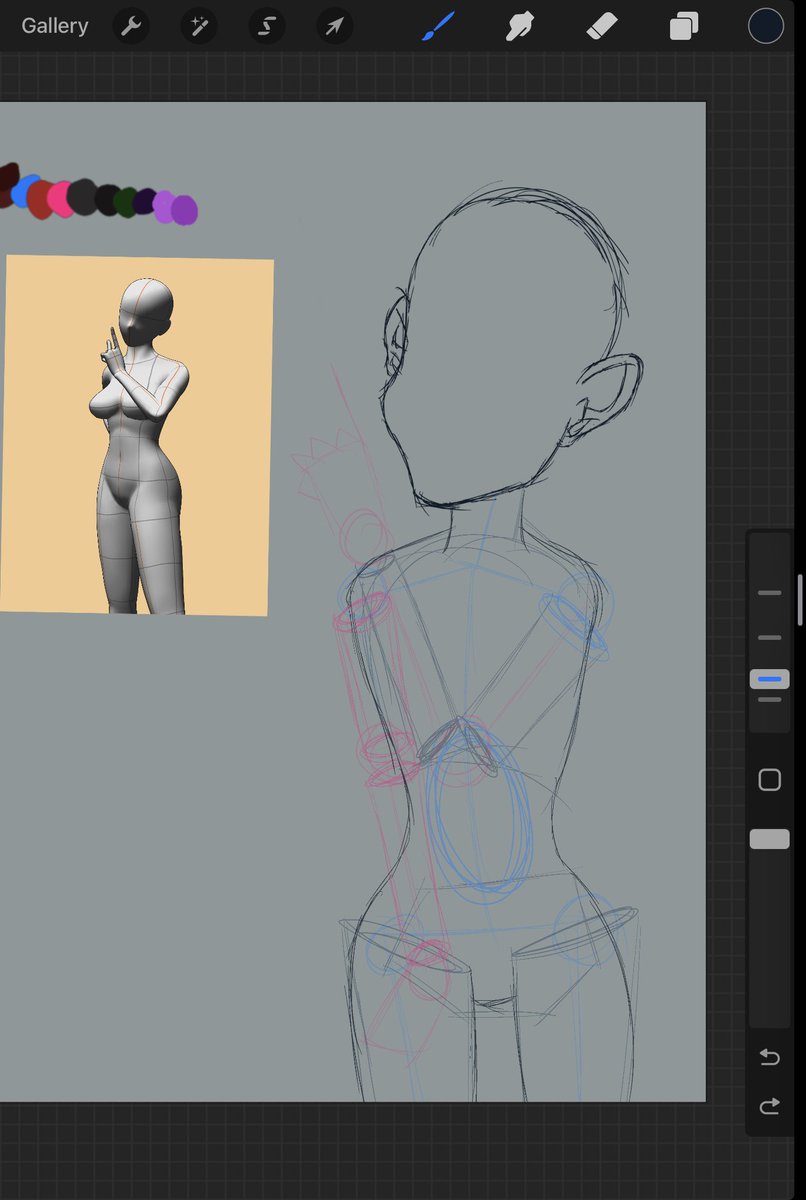Tap the square Modify button in the sidebar
Image resolution: width=806 pixels, height=1200 pixels.
770,780
